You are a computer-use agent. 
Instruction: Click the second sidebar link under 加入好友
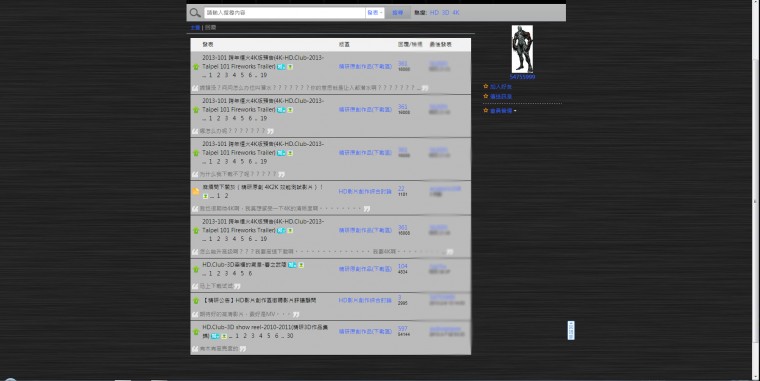click(x=501, y=96)
